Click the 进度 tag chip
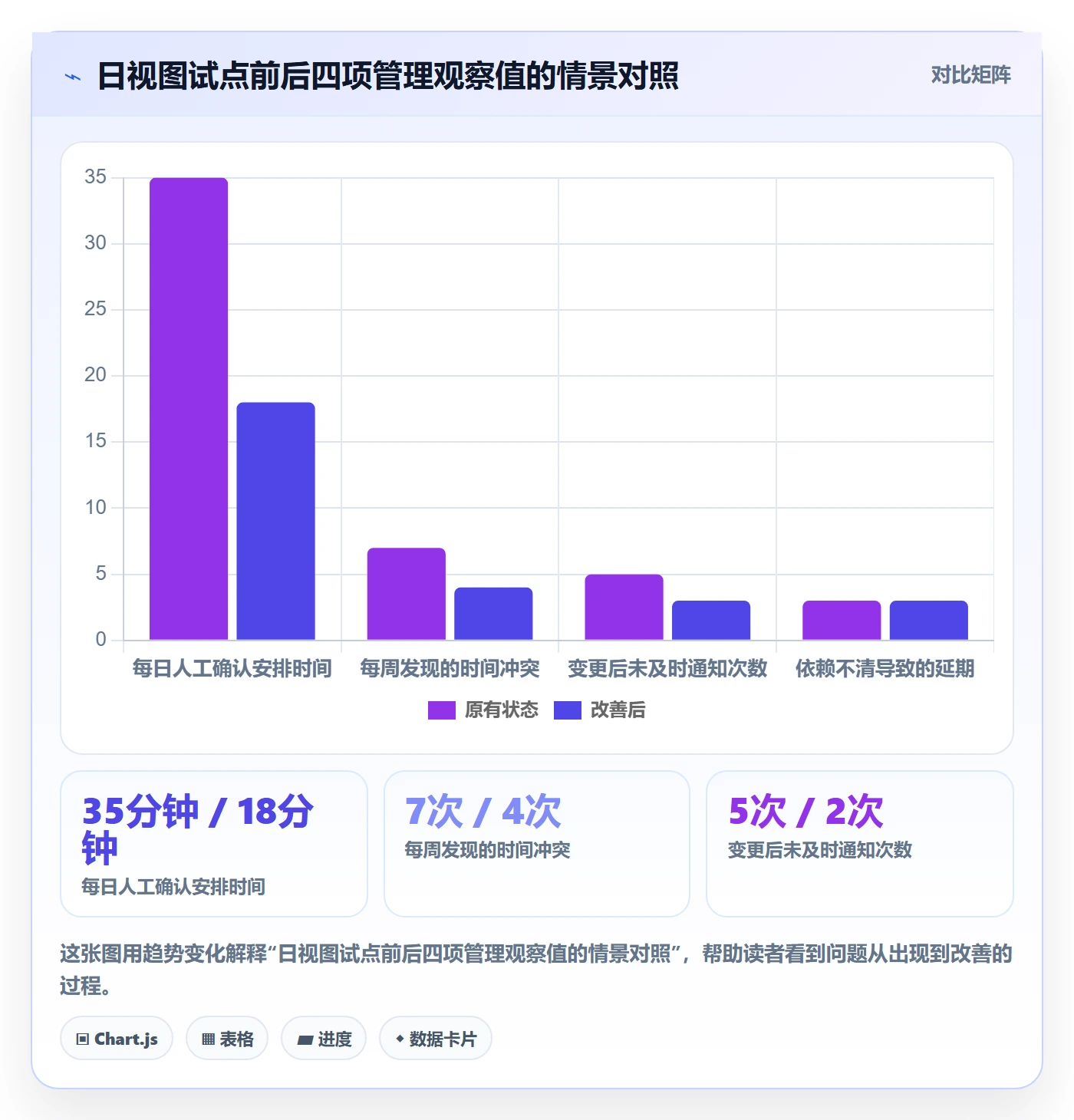The width and height of the screenshot is (1074, 1120). 324,1039
